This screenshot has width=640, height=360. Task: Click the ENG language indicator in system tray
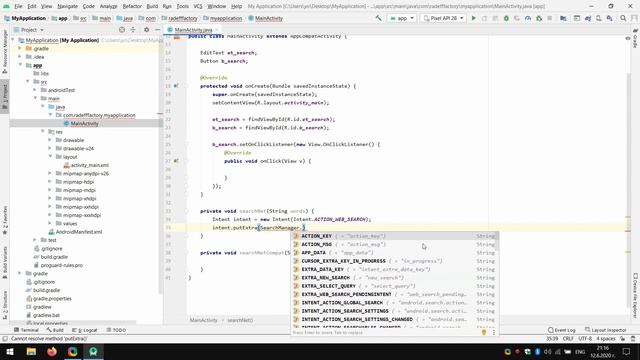(580, 351)
